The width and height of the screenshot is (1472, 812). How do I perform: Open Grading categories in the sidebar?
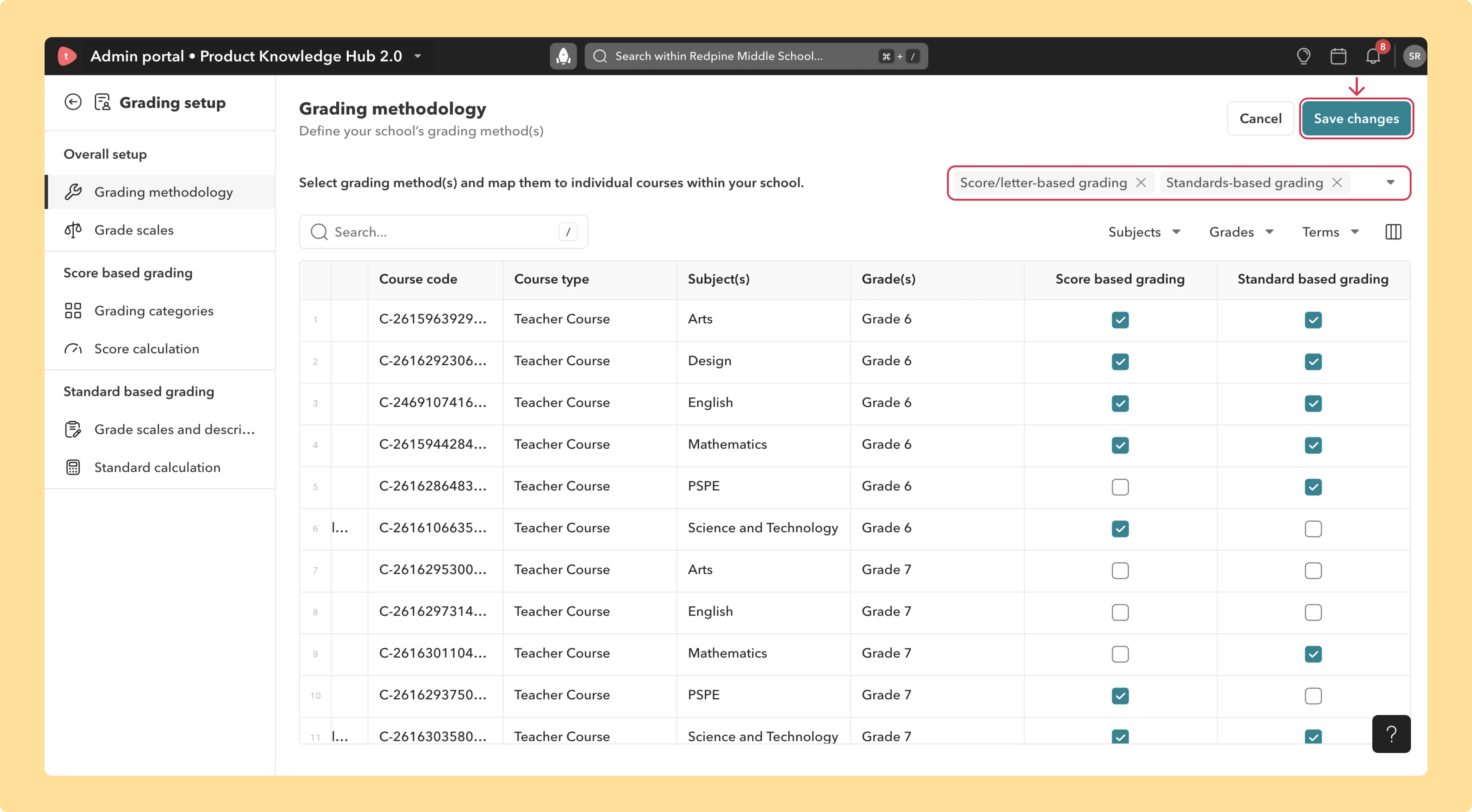point(160,310)
